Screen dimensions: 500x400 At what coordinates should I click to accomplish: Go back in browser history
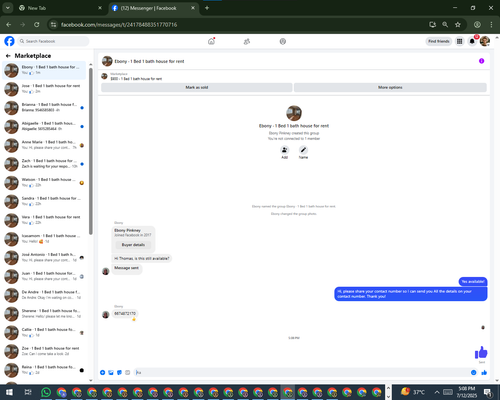(x=9, y=25)
